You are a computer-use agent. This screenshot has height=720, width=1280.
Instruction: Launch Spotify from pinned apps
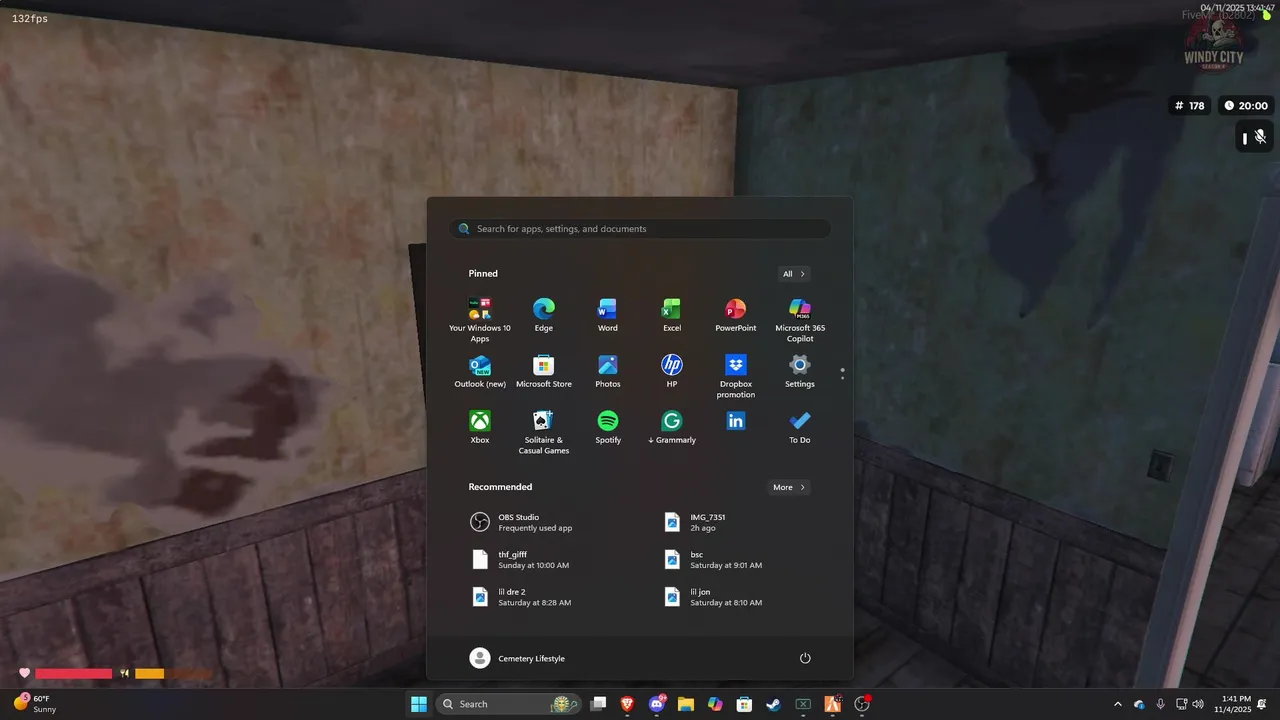click(608, 427)
